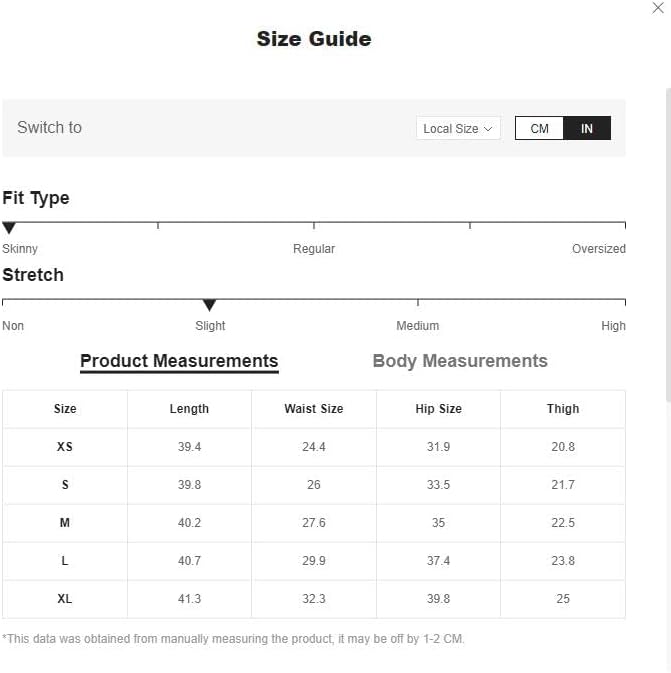The image size is (671, 673).
Task: Click the Size column header
Action: (x=65, y=409)
